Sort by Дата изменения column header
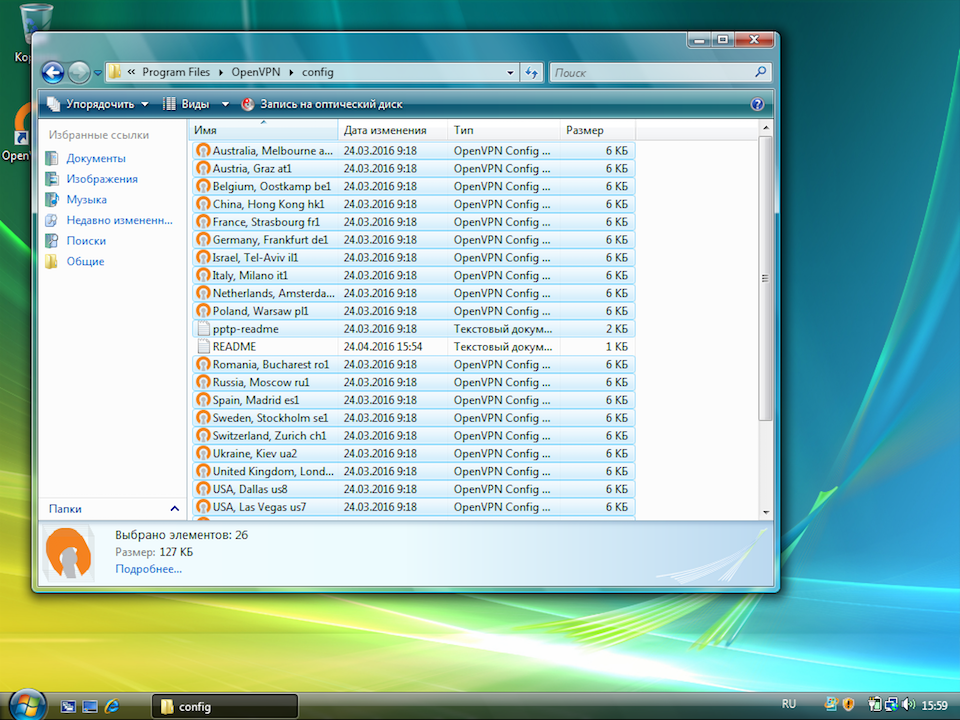The height and width of the screenshot is (720, 960). (392, 130)
